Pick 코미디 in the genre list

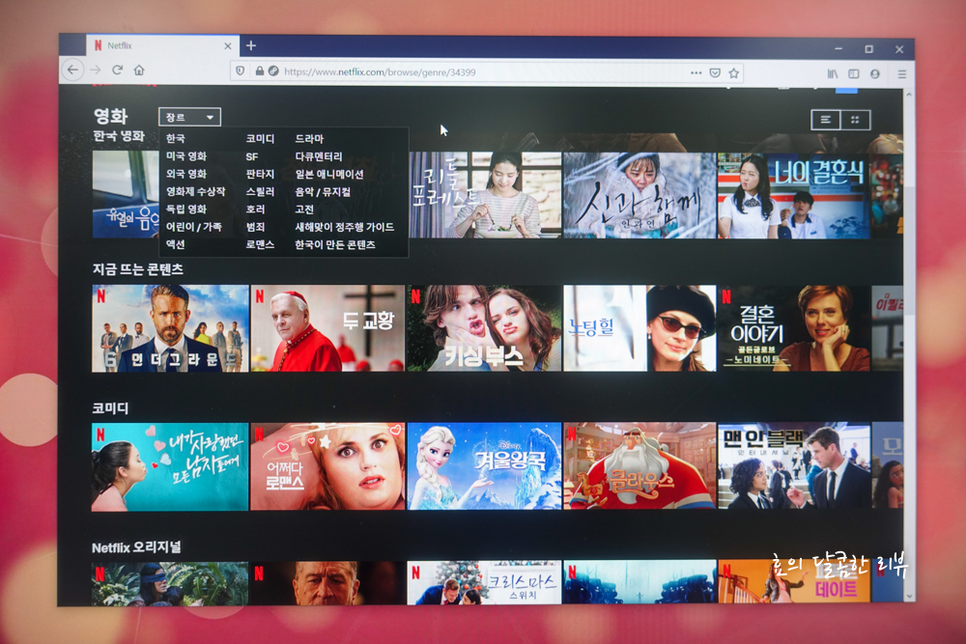point(260,139)
